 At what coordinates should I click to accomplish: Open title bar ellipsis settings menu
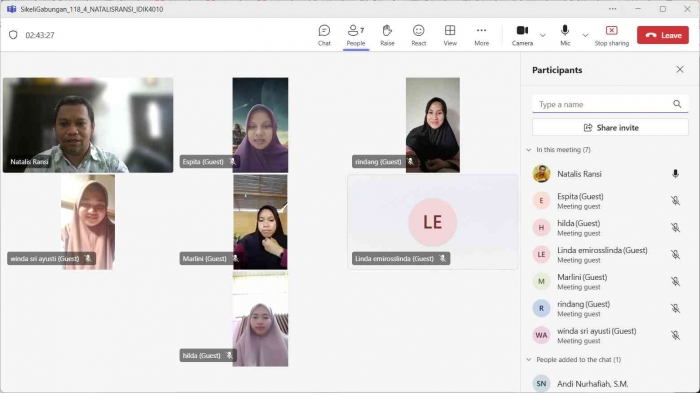pyautogui.click(x=612, y=9)
